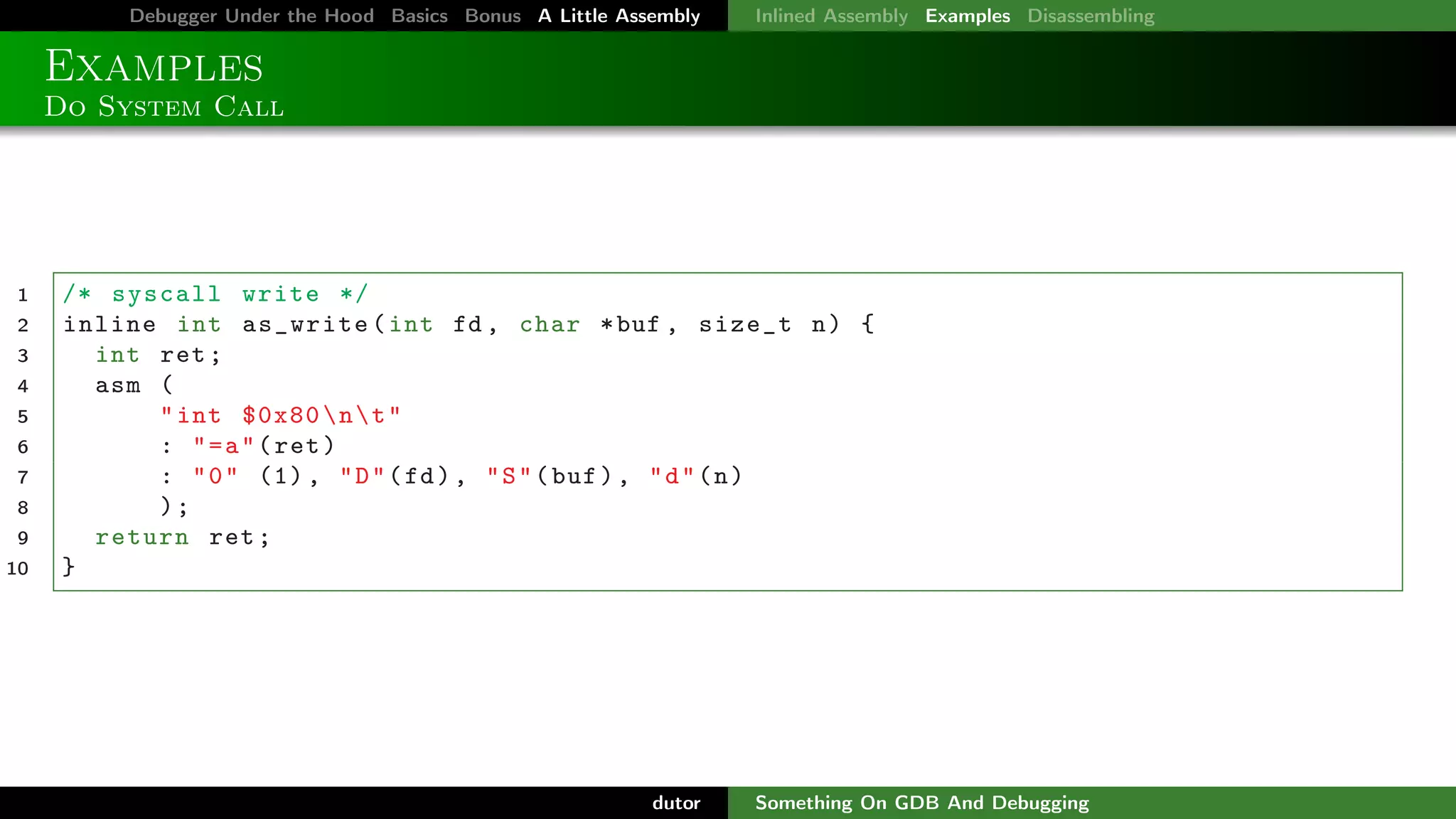1456x819 pixels.
Task: Click the 'char' keyword in the signature
Action: [550, 324]
